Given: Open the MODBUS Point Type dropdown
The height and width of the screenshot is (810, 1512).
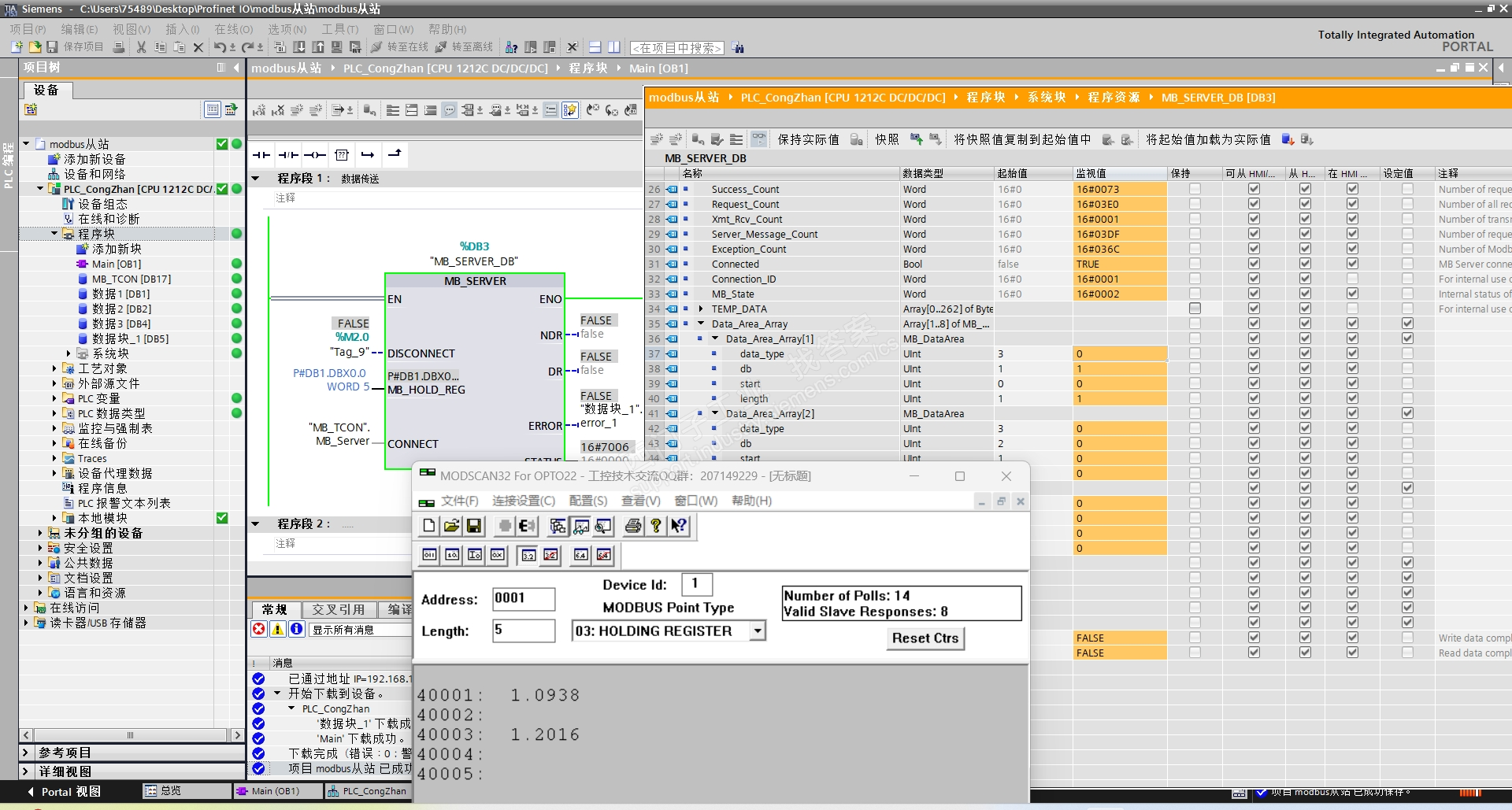Looking at the screenshot, I should (x=757, y=631).
